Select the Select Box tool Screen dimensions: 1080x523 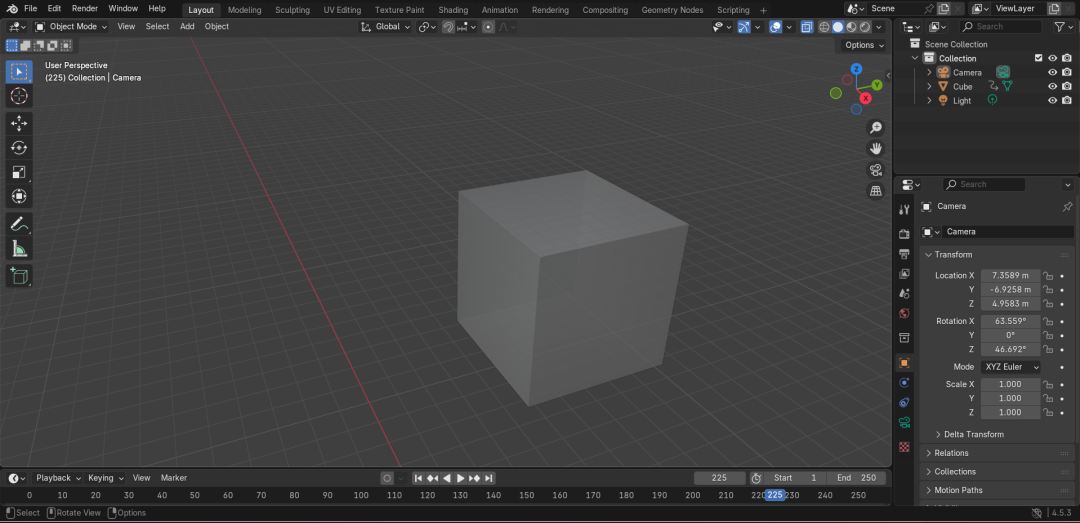pos(19,72)
